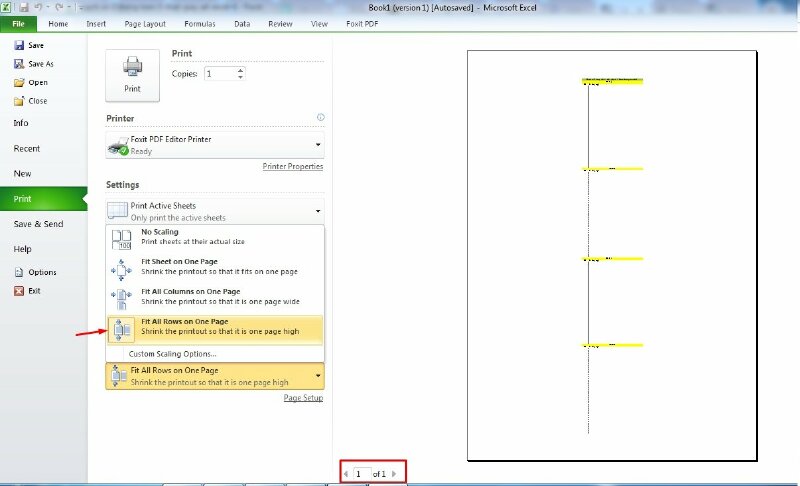Increase copies with the up spinner arrow
This screenshot has width=800, height=486.
(x=240, y=70)
